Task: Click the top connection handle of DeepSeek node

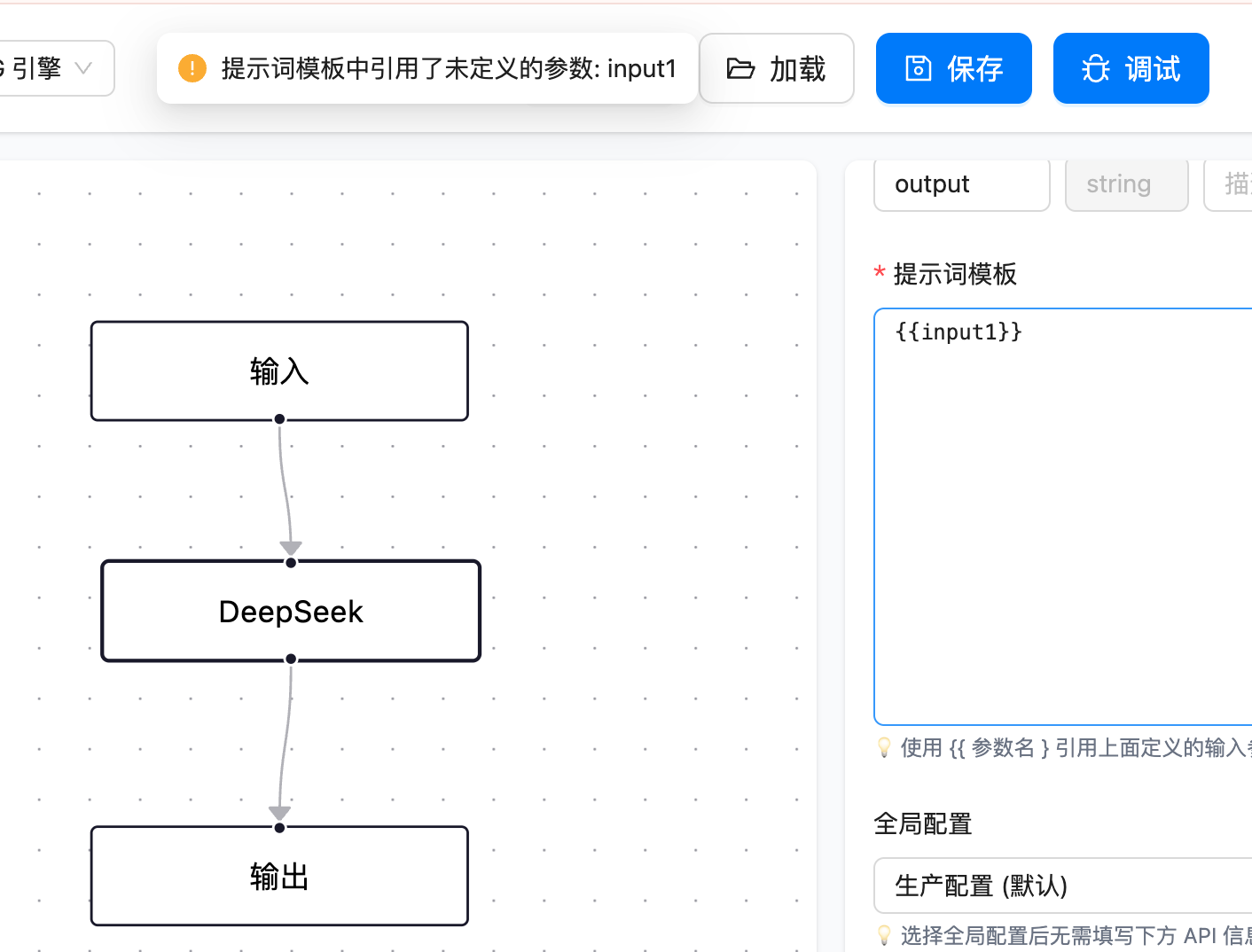Action: pos(291,562)
